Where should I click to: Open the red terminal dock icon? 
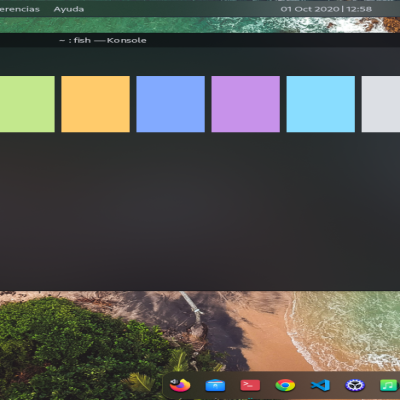250,386
